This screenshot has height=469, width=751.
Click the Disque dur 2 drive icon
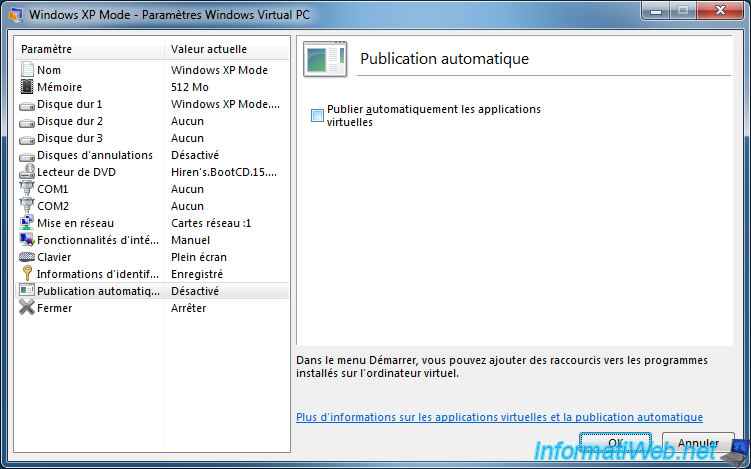pos(27,123)
